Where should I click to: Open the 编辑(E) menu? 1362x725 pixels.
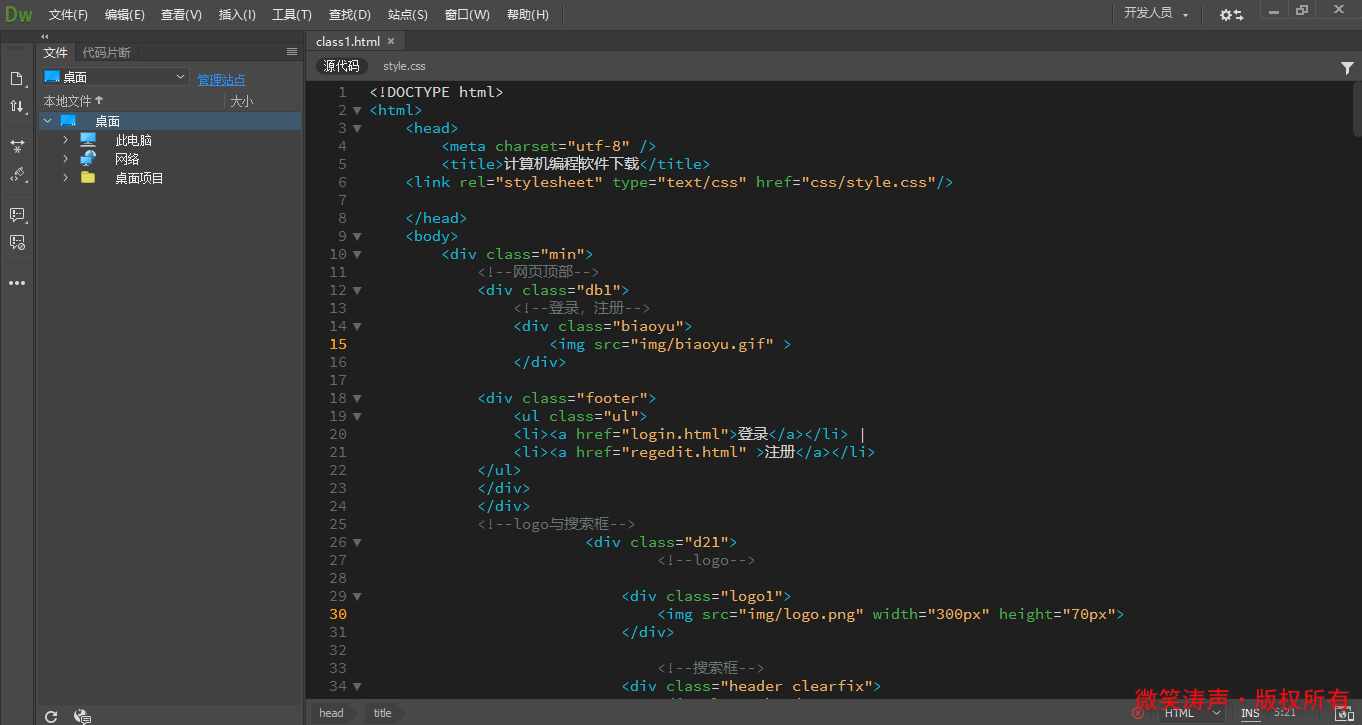pos(124,14)
